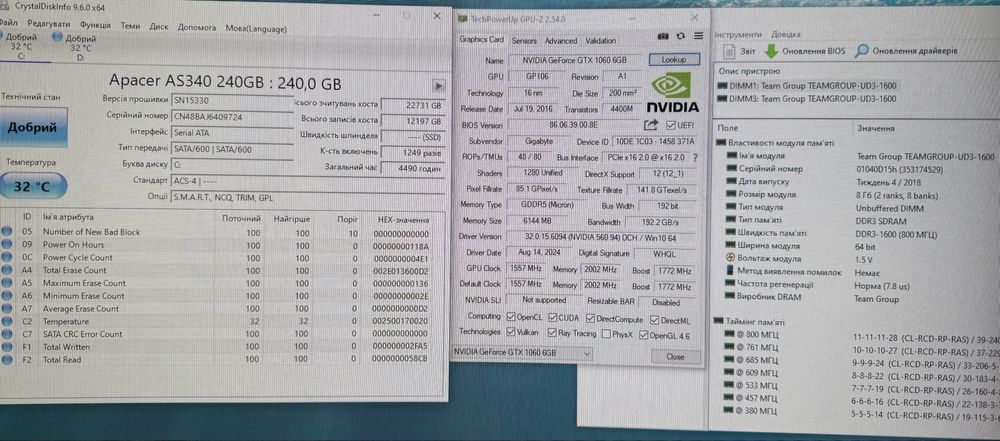Open the Функція menu in CrystalDiskInfo
This screenshot has width=1000, height=441.
[x=95, y=26]
